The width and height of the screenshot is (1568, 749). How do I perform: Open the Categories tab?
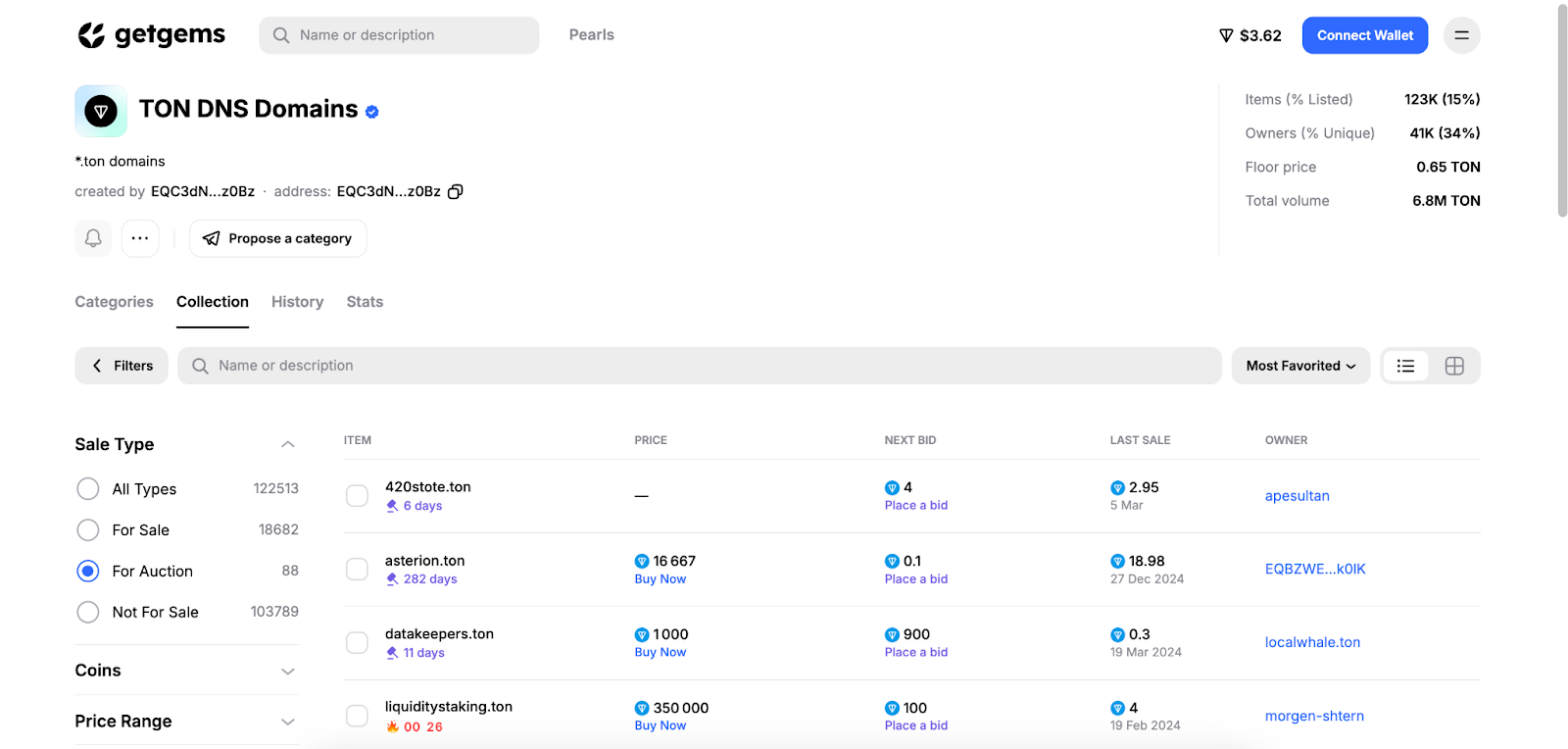(114, 302)
